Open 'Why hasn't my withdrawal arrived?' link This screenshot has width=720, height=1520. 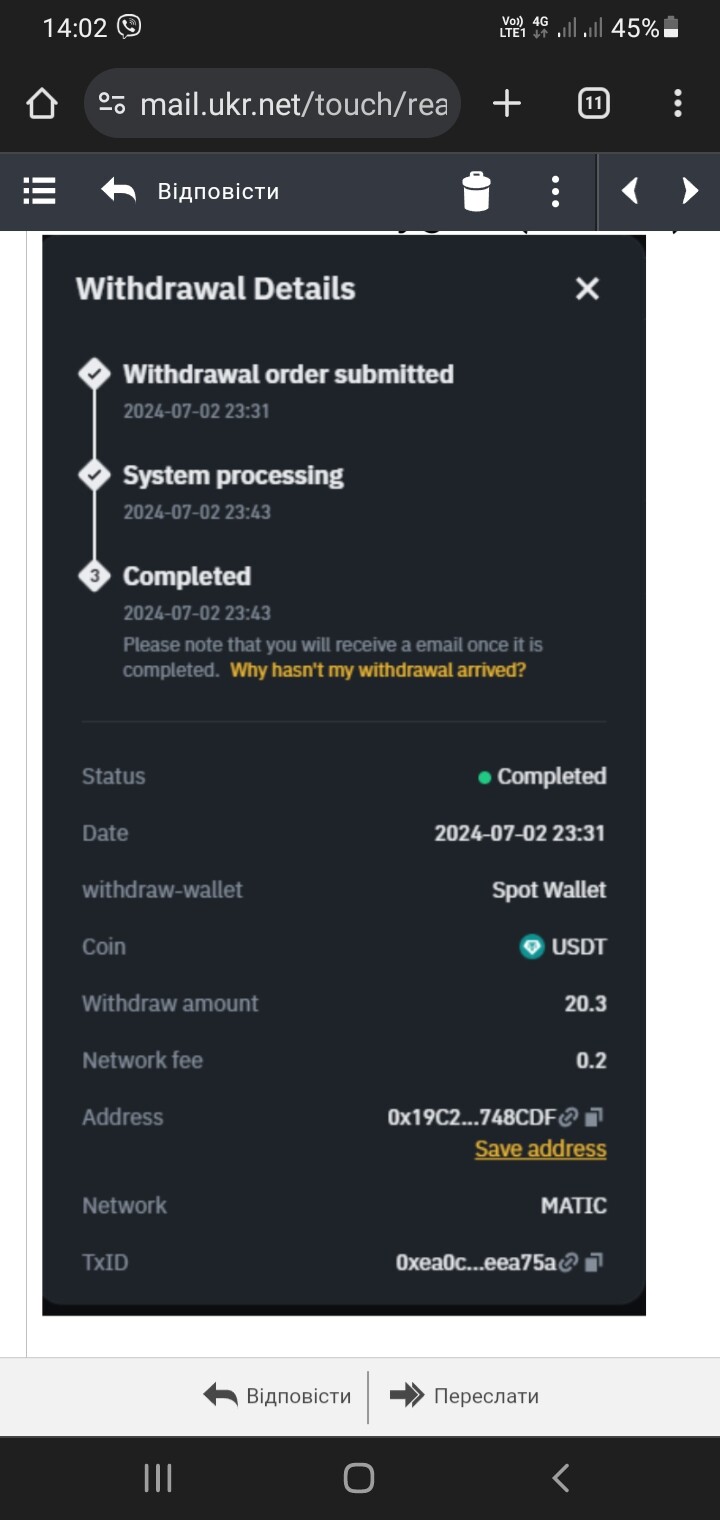click(x=378, y=670)
